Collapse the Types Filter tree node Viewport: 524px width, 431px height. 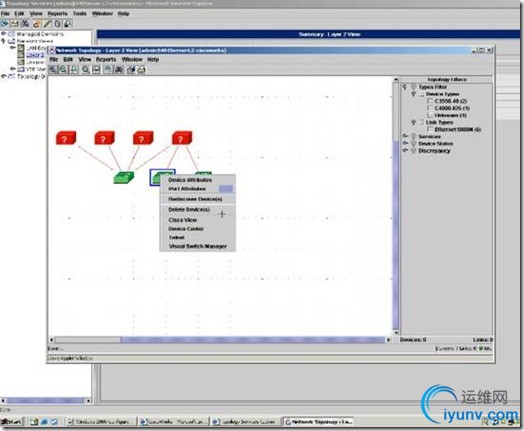click(405, 87)
